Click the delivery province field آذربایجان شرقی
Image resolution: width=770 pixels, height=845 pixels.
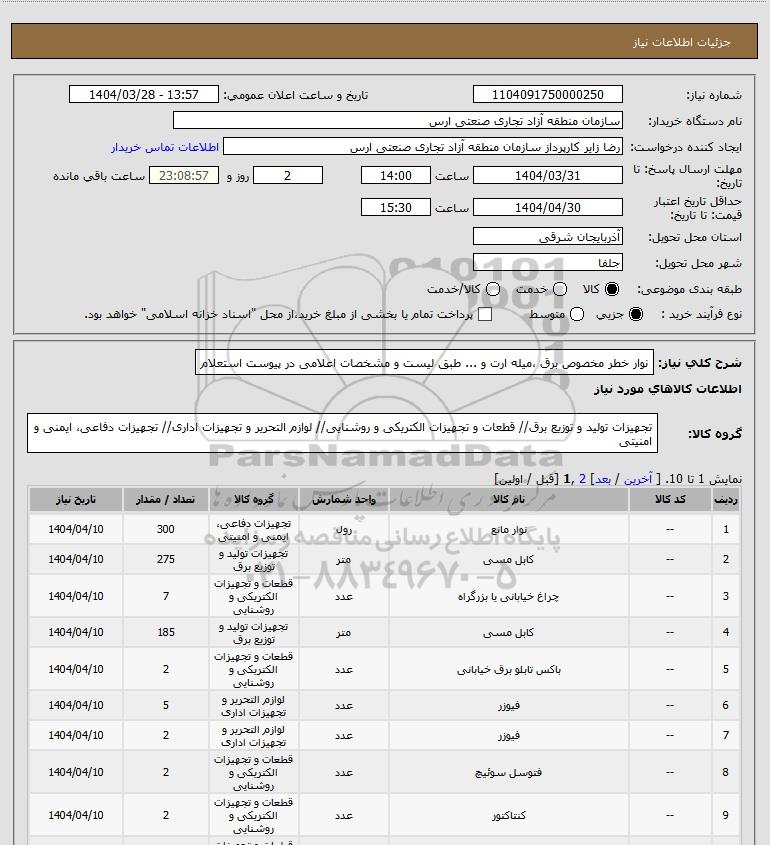pos(547,236)
